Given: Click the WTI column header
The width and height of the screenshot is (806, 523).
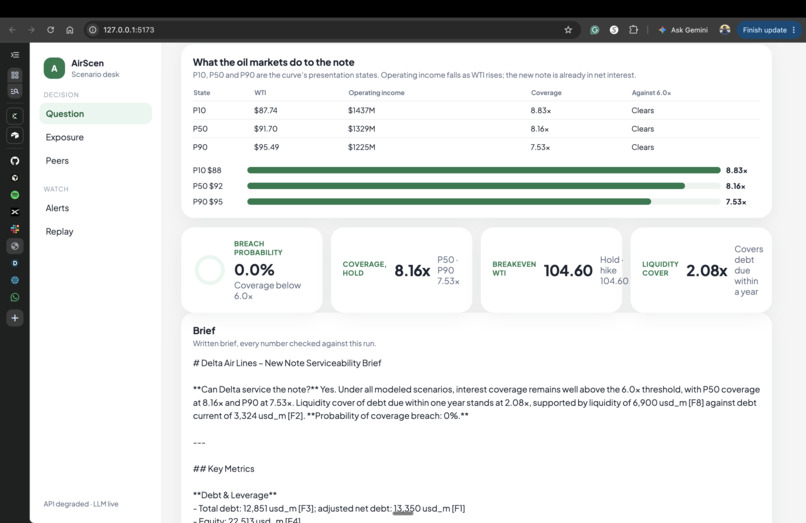Looking at the screenshot, I should tap(260, 93).
